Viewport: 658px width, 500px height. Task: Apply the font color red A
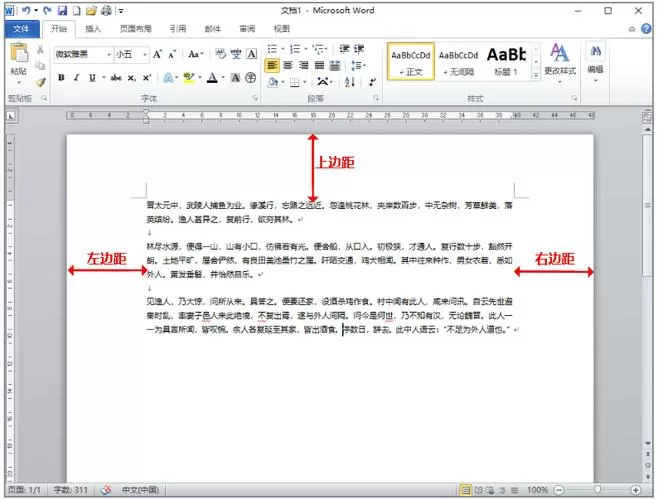(x=212, y=78)
